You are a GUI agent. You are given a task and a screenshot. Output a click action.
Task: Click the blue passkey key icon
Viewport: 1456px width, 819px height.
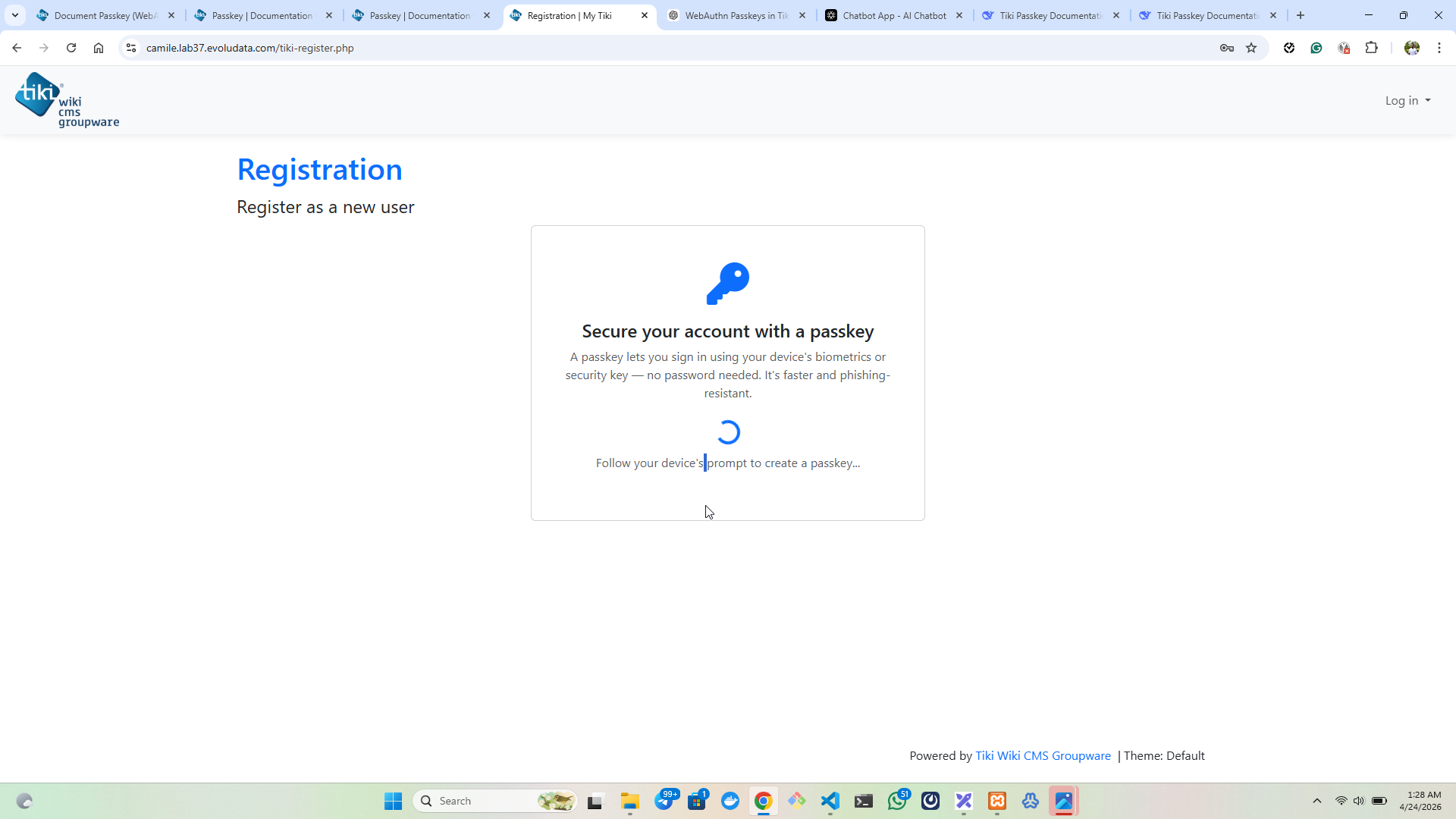[728, 284]
